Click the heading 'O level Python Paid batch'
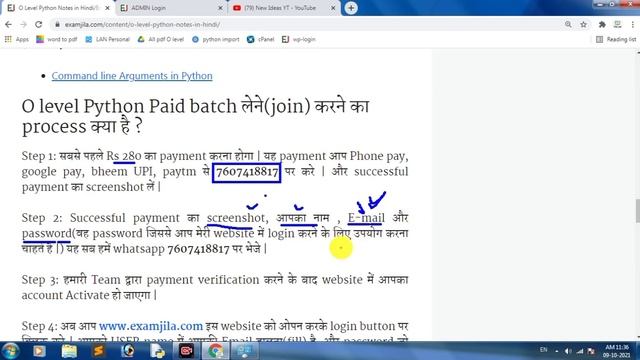This screenshot has height=360, width=640. (195, 116)
